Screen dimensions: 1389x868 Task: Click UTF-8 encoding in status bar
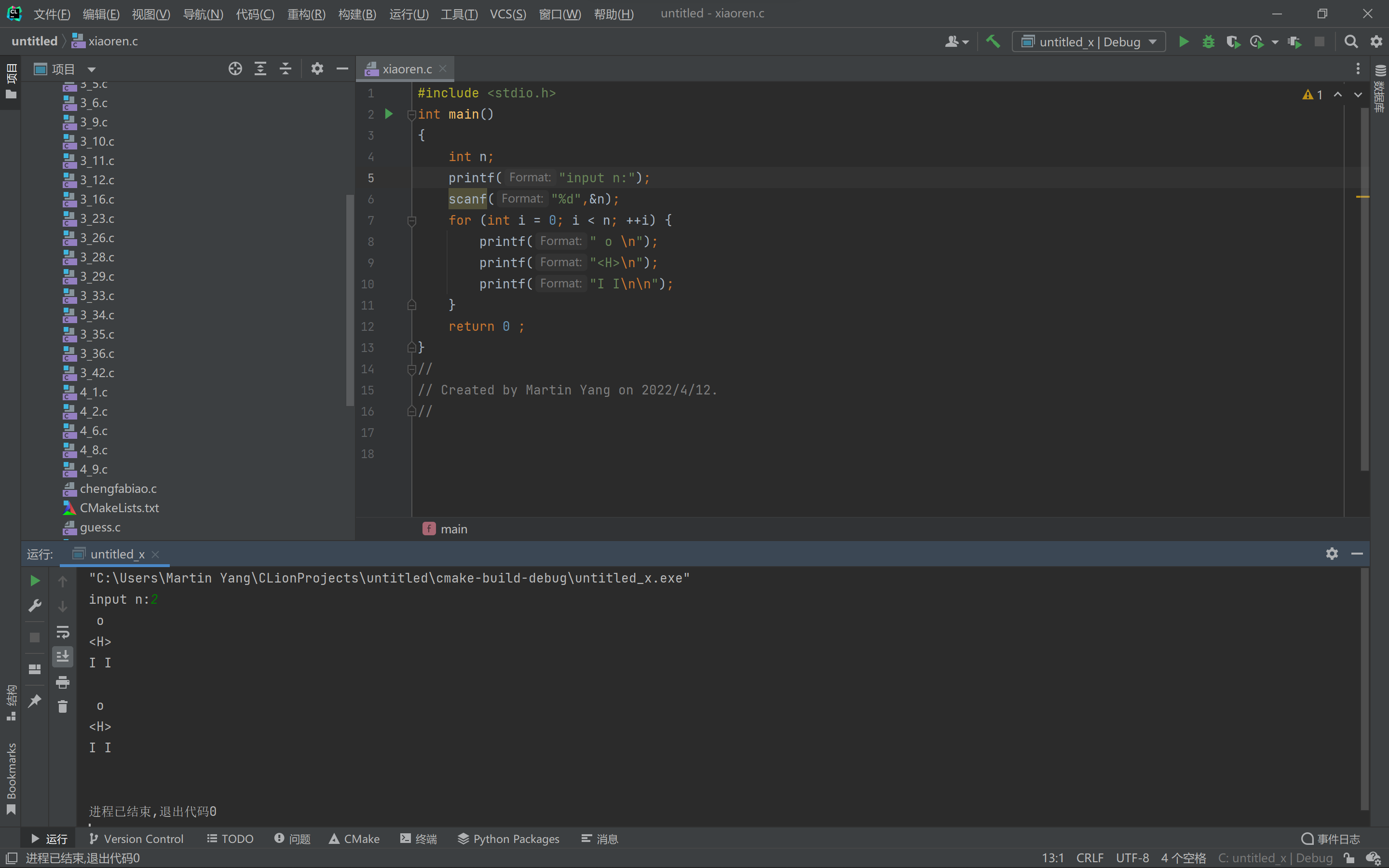(1132, 858)
